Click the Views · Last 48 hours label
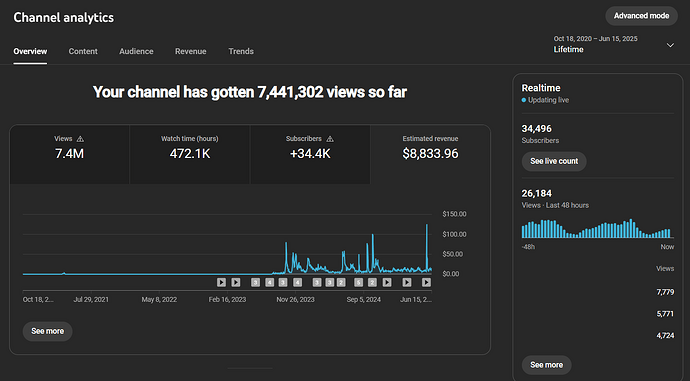Viewport: 690px width, 381px height. pyautogui.click(x=555, y=205)
